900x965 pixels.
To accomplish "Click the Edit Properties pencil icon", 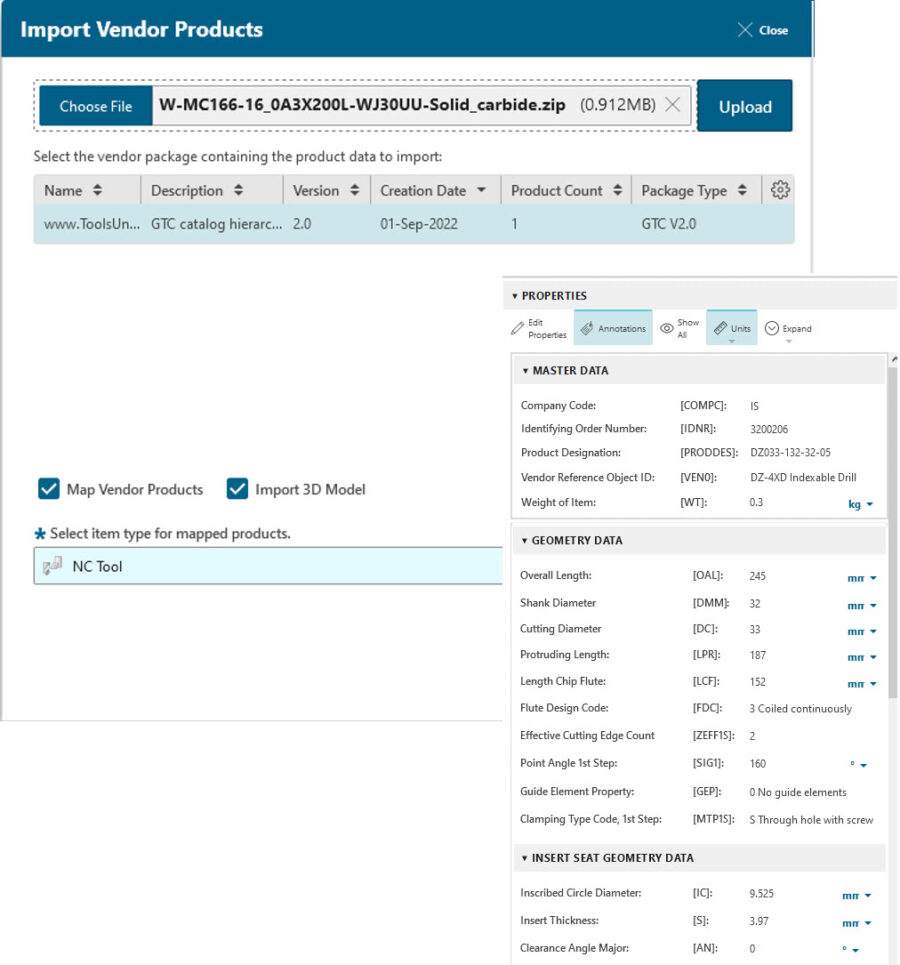I will (517, 328).
